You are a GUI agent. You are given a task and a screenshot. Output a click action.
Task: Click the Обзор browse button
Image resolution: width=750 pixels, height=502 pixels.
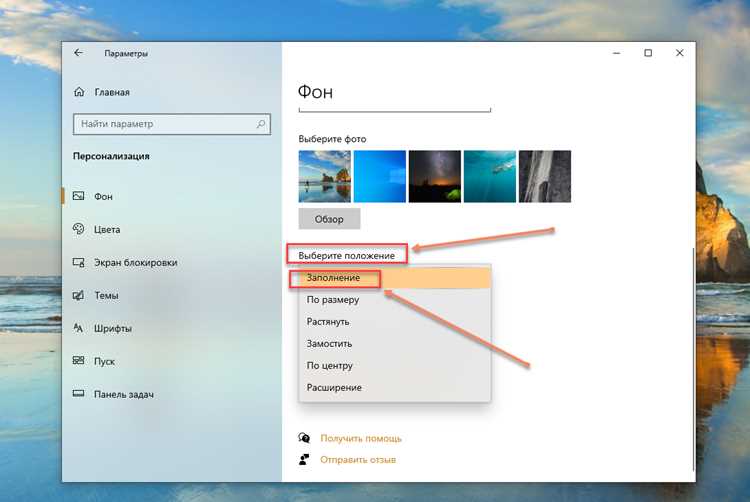[x=329, y=219]
